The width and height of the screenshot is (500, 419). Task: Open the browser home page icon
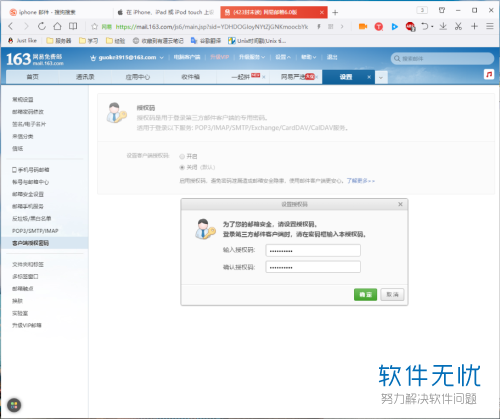point(57,26)
